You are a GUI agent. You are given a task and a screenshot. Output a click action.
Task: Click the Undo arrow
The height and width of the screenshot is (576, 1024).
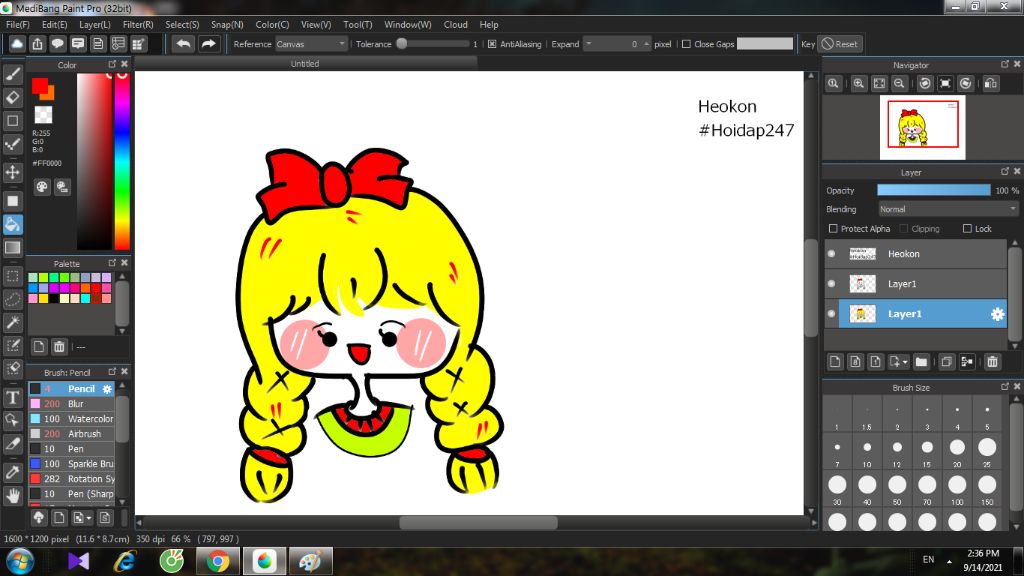(184, 44)
